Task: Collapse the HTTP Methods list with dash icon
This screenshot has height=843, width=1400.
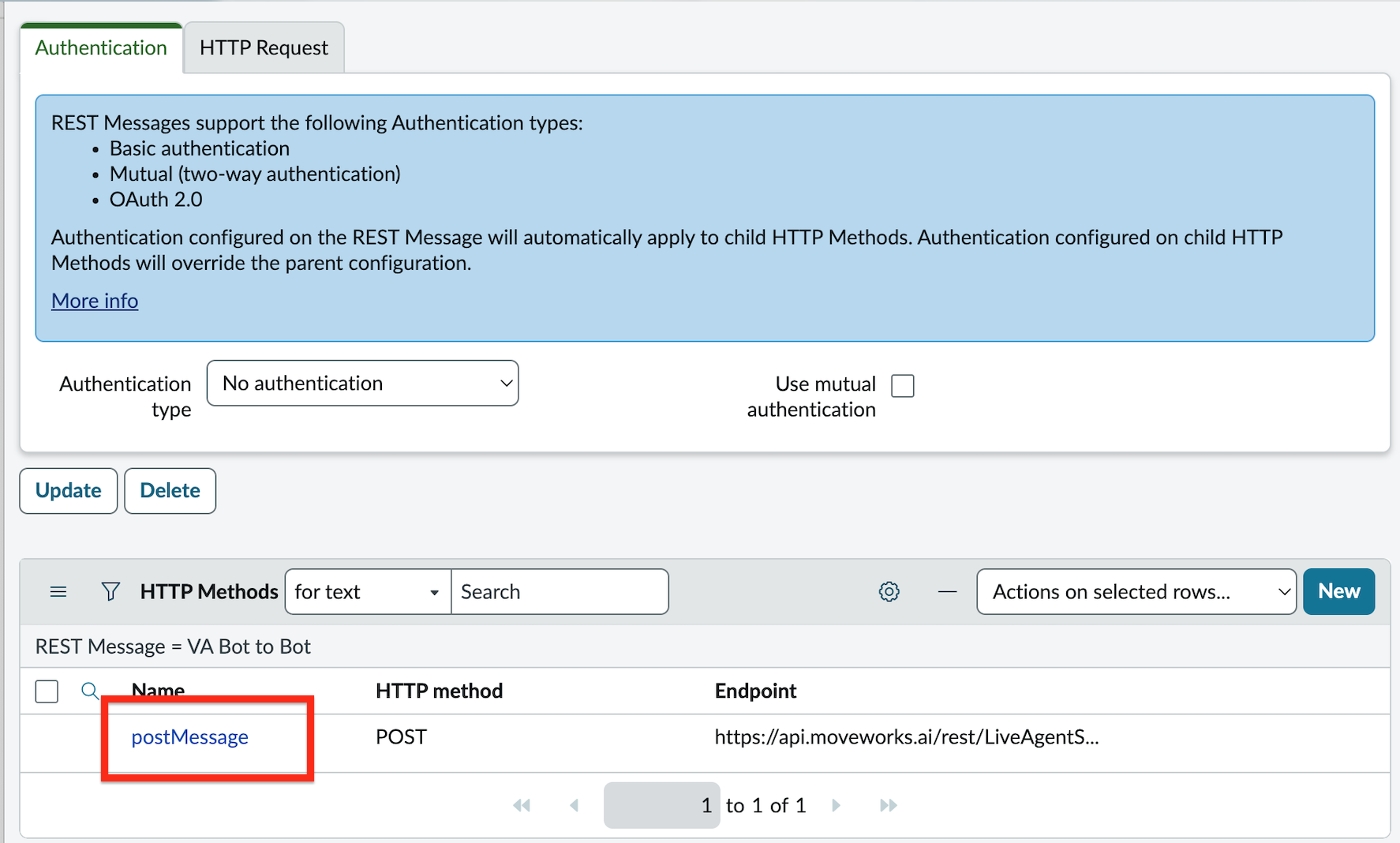Action: [x=947, y=592]
